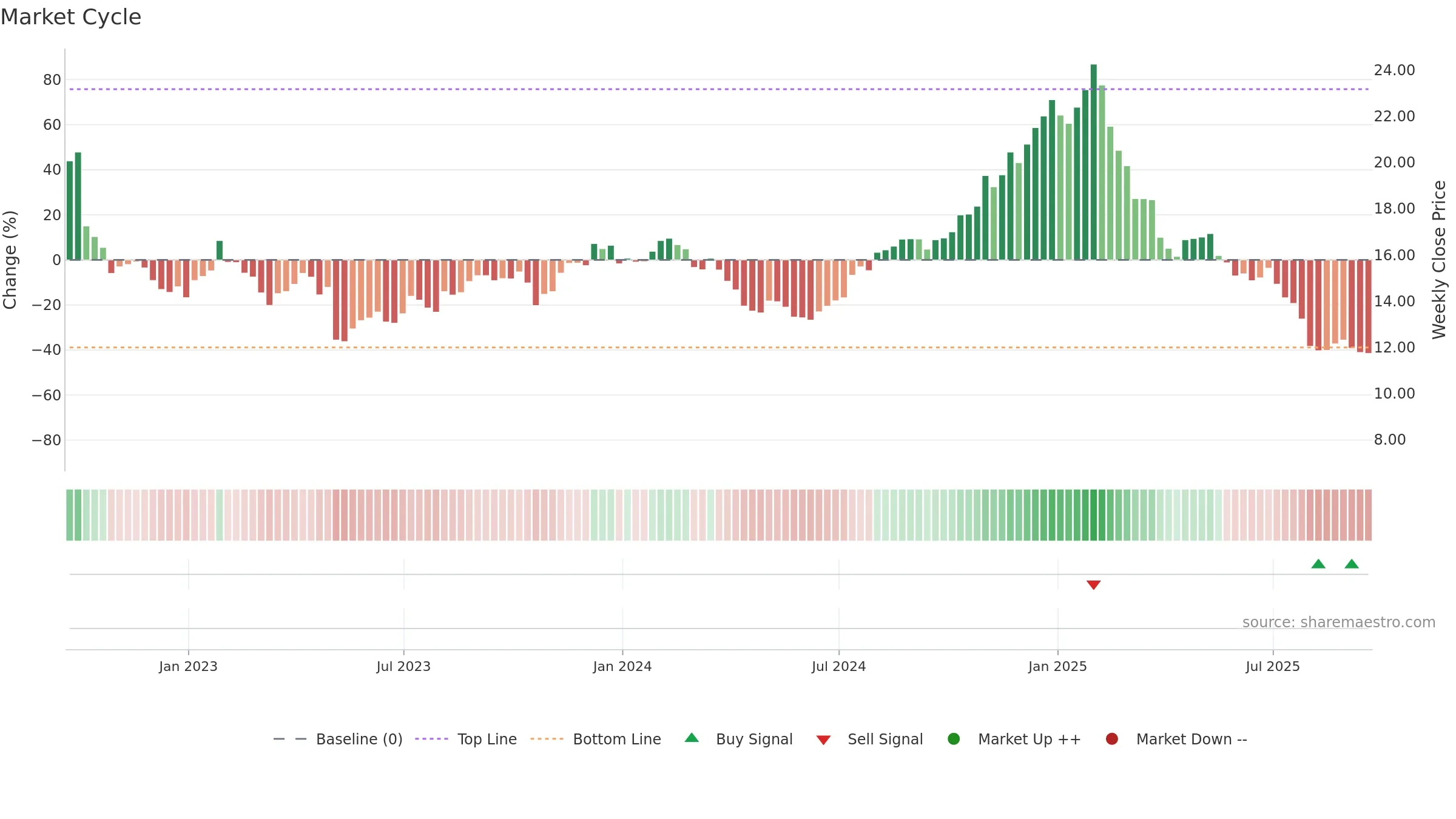Click the 16.00 price tick on the right axis
The width and height of the screenshot is (1456, 819).
[1394, 255]
